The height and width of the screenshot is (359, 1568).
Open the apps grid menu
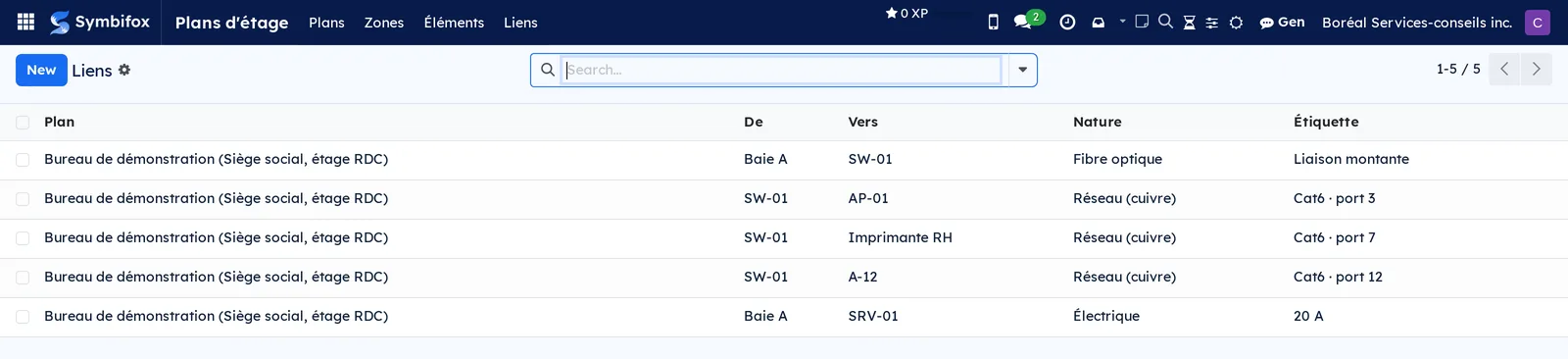click(x=26, y=22)
